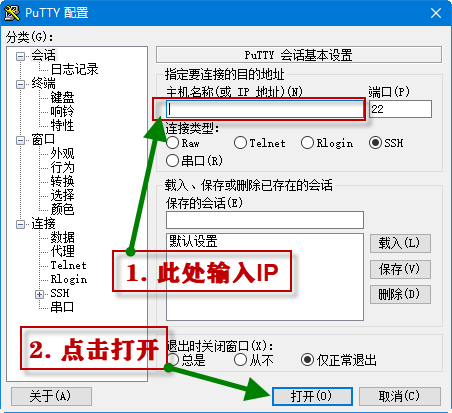Set close window on exit to 从不
Screen dimensions: 452x413
240,360
